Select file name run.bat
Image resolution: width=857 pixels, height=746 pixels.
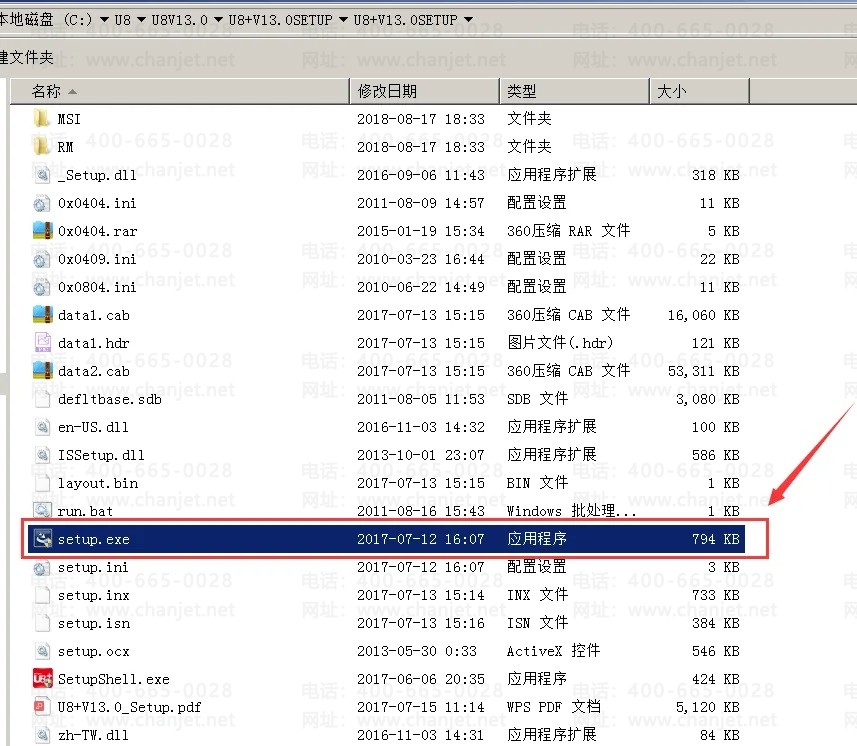(x=85, y=512)
